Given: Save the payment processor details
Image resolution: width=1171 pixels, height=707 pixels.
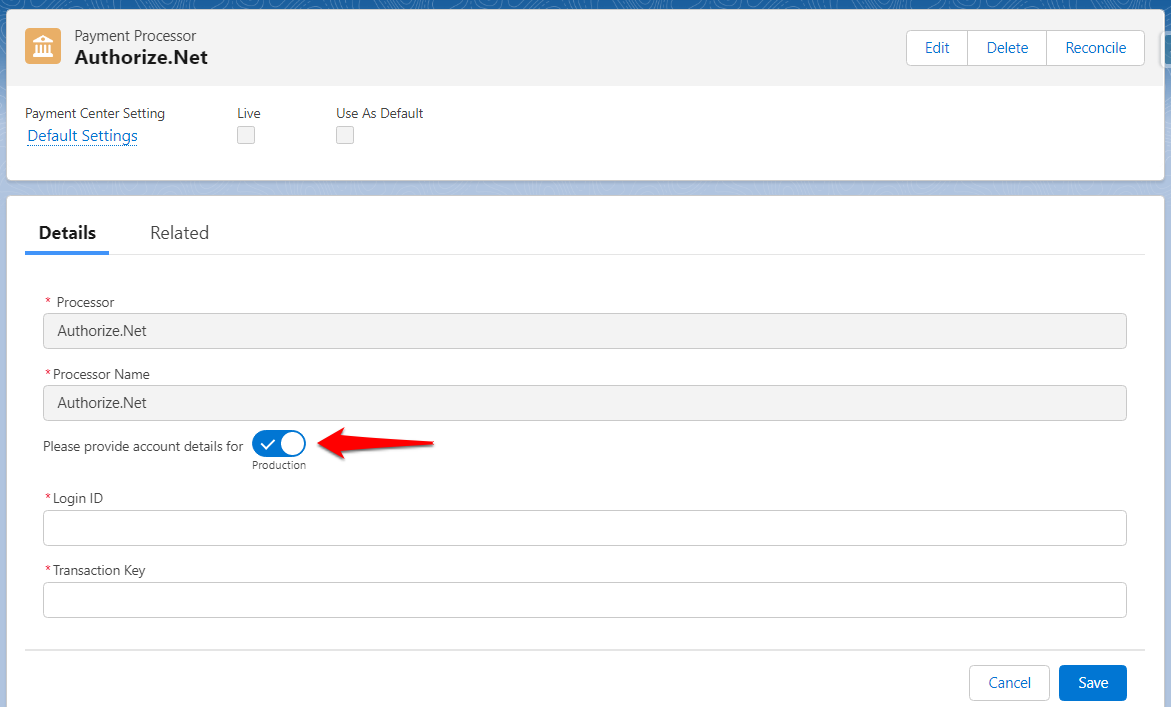Looking at the screenshot, I should point(1093,682).
